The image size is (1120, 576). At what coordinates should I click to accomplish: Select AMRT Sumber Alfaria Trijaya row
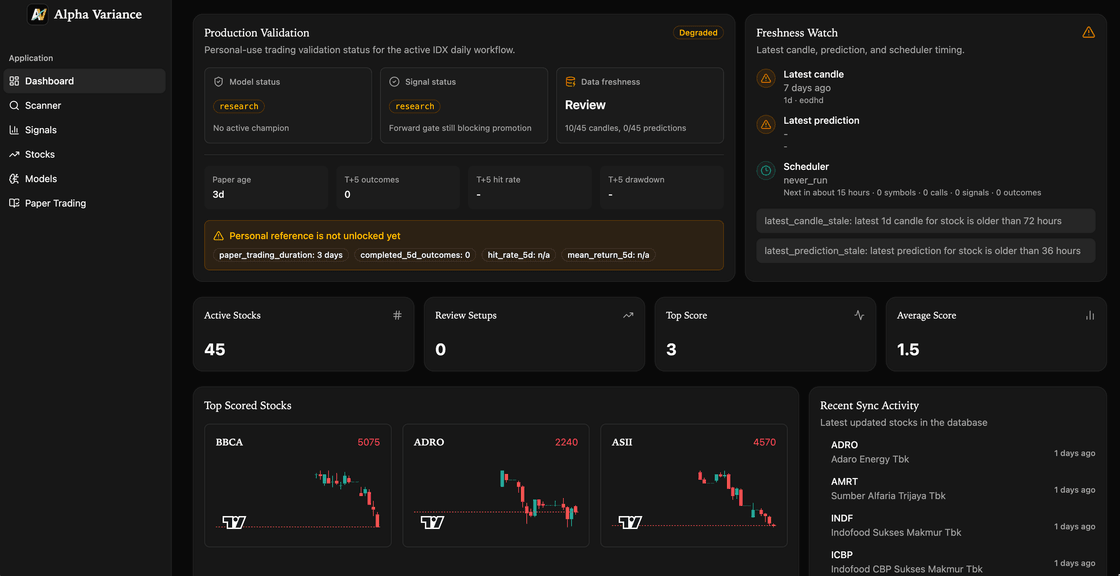(958, 489)
